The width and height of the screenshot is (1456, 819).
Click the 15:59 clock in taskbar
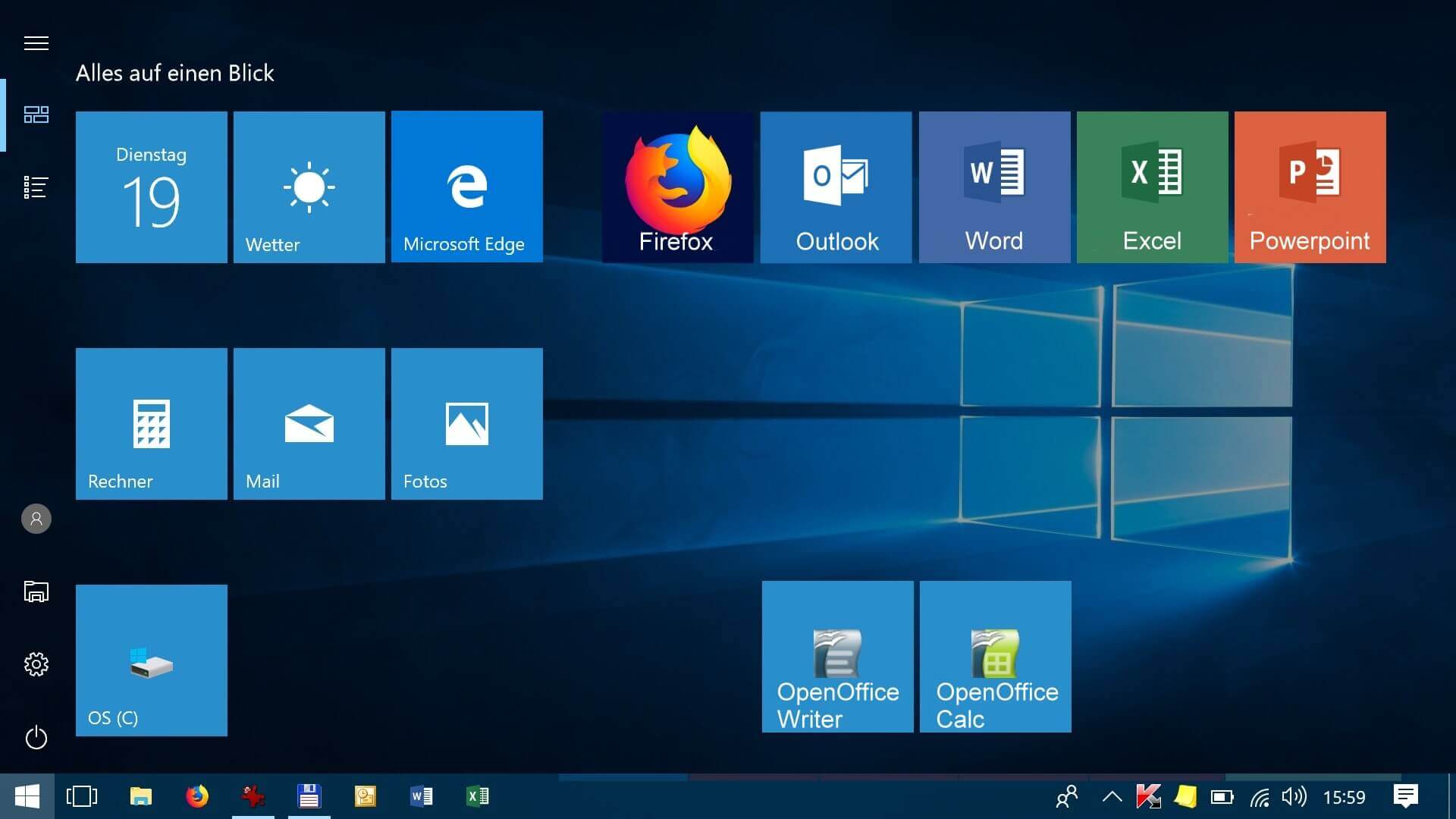point(1345,797)
